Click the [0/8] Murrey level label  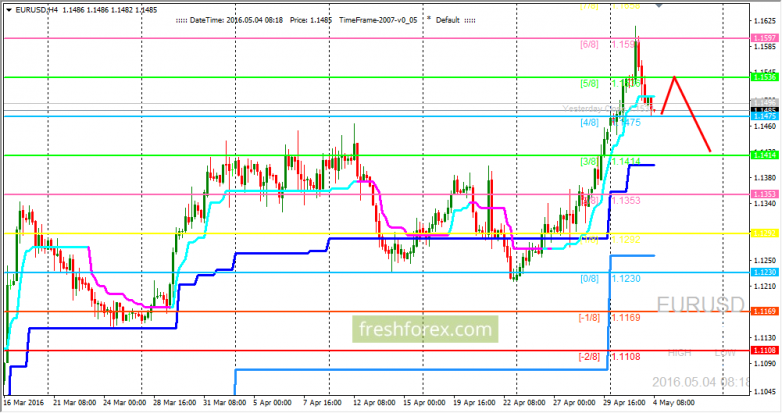[x=589, y=279]
